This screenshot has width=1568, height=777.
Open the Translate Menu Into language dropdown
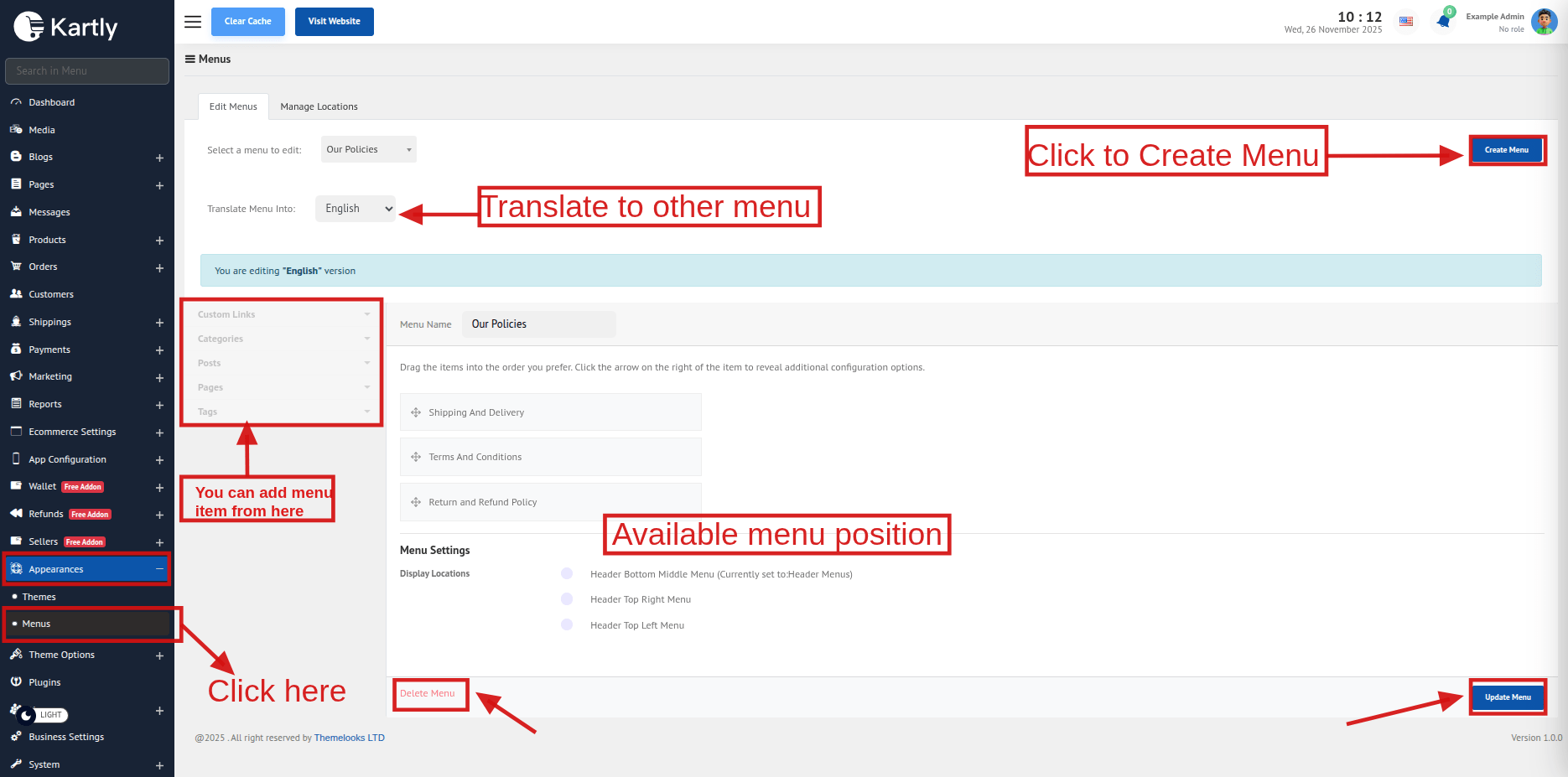pos(356,209)
